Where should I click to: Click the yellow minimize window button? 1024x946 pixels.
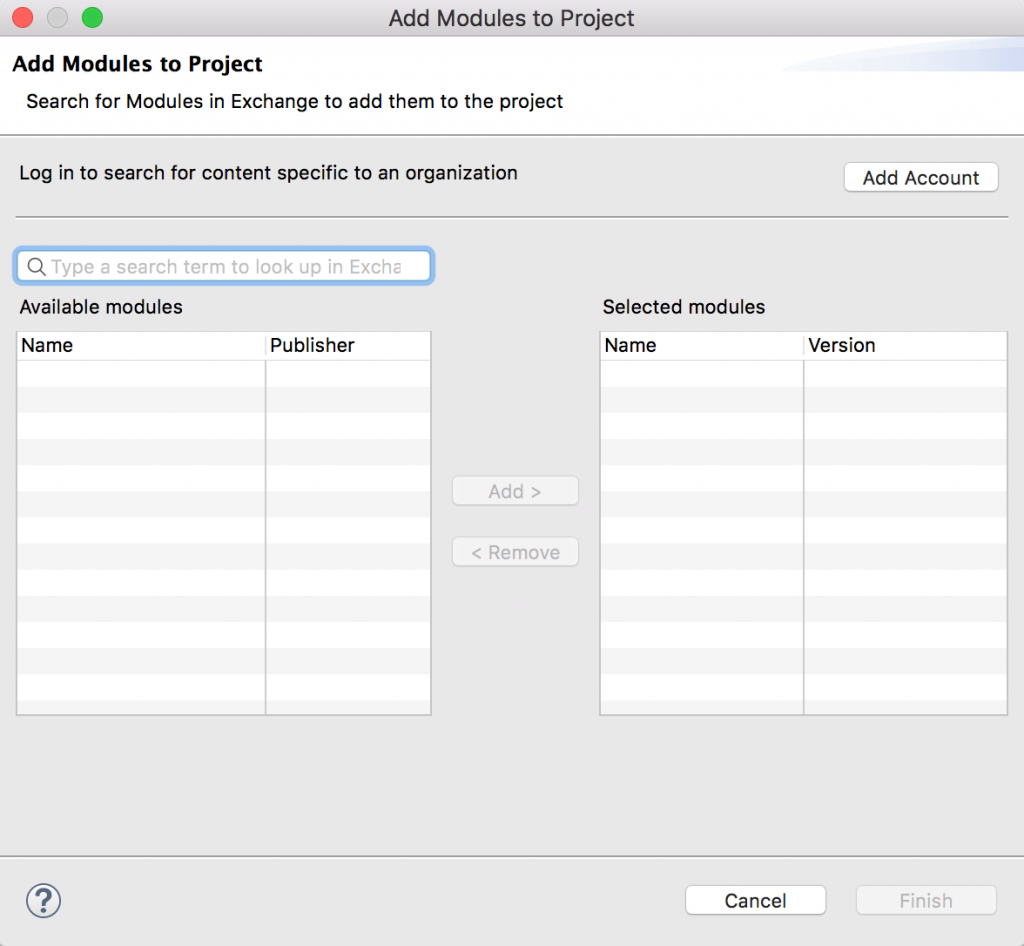tap(57, 17)
